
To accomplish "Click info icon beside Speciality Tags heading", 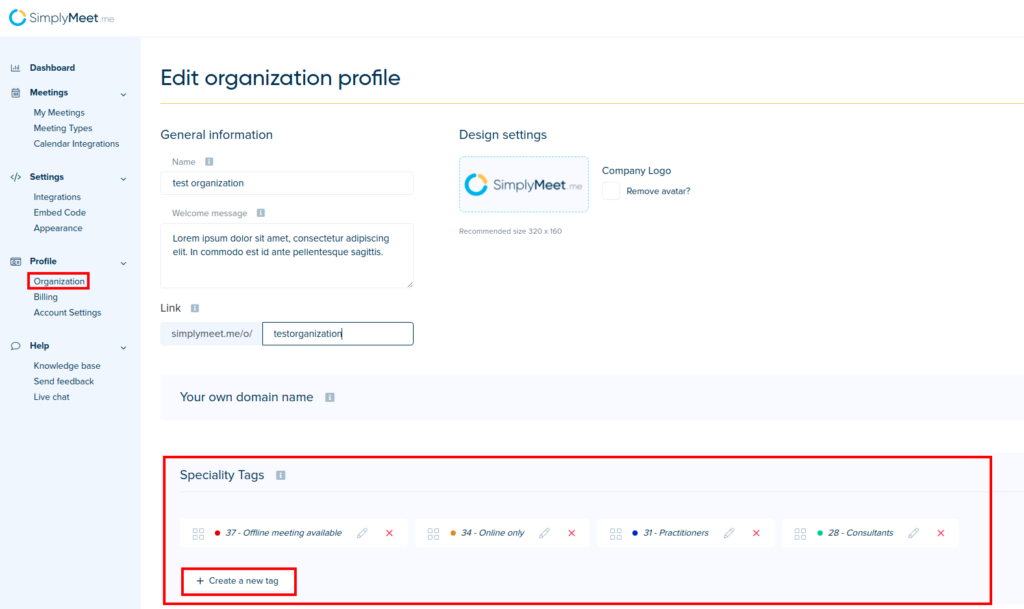I will (x=281, y=475).
